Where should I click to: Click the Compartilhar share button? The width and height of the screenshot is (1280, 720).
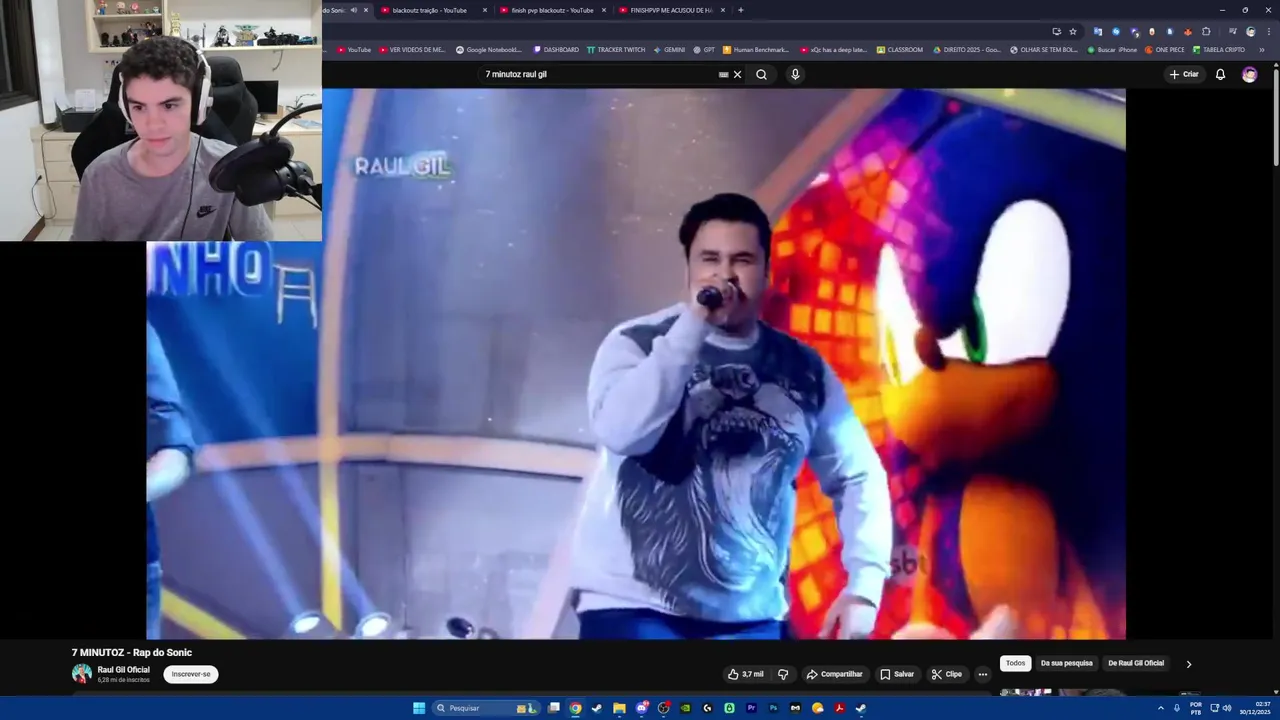(835, 674)
